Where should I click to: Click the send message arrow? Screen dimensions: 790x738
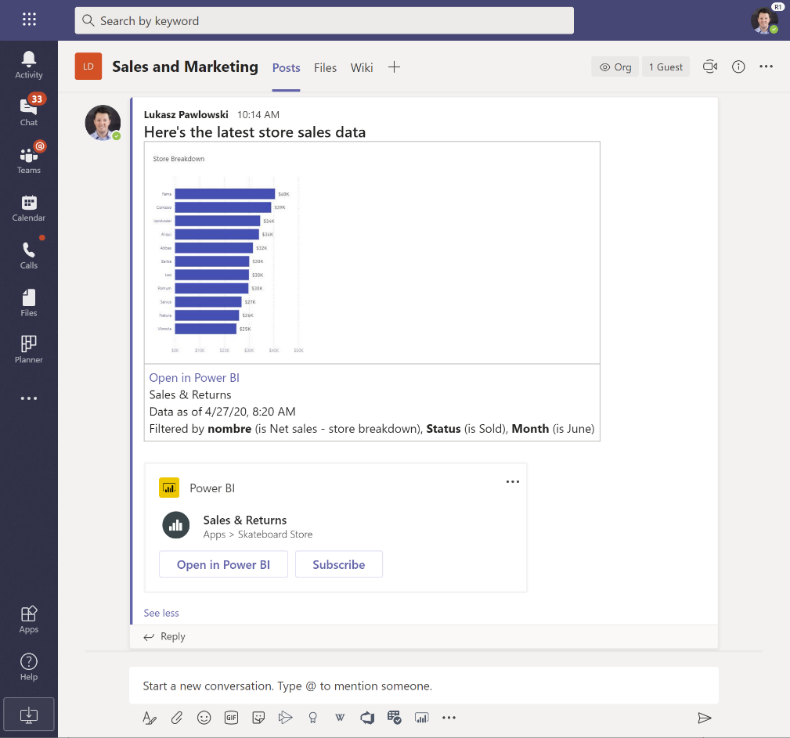(704, 717)
